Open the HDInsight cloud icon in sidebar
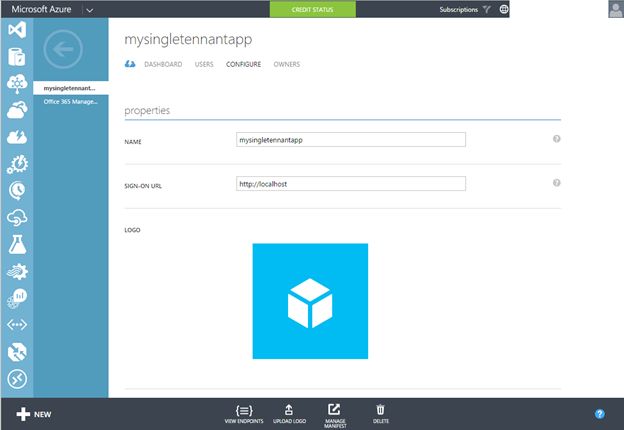This screenshot has height=430, width=624. pos(17,84)
